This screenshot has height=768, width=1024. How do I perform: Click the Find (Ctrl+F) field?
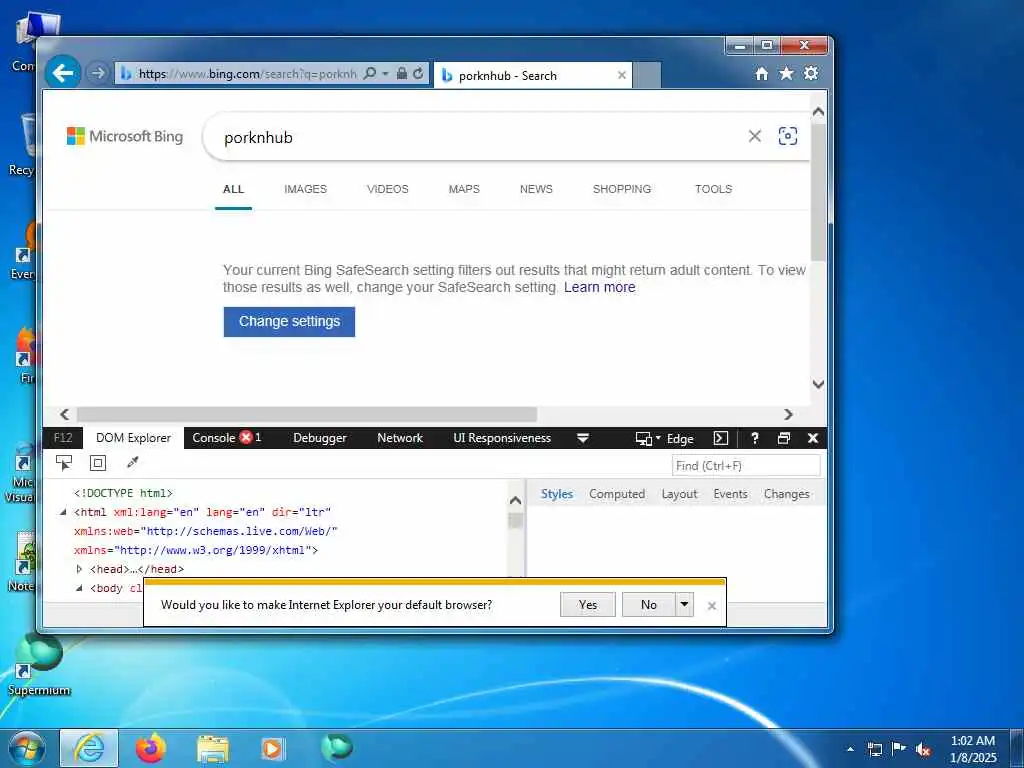coord(746,466)
